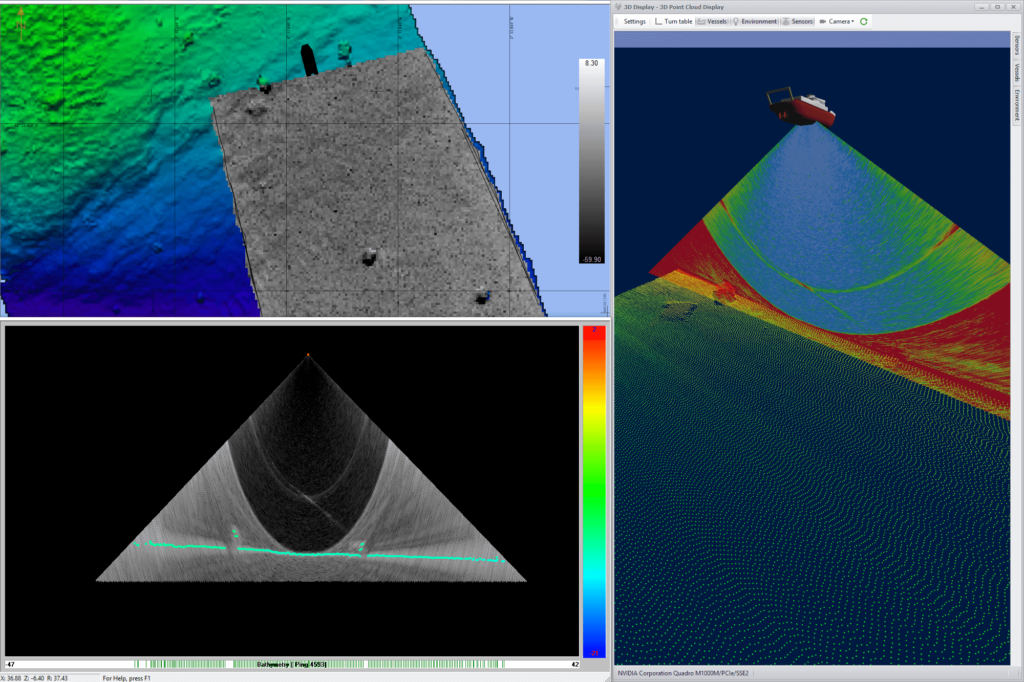Maximize the 3D Display window

point(997,6)
